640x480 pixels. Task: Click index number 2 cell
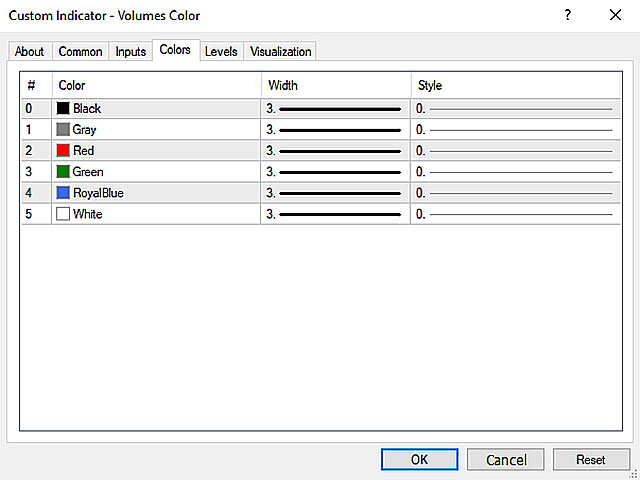point(37,151)
